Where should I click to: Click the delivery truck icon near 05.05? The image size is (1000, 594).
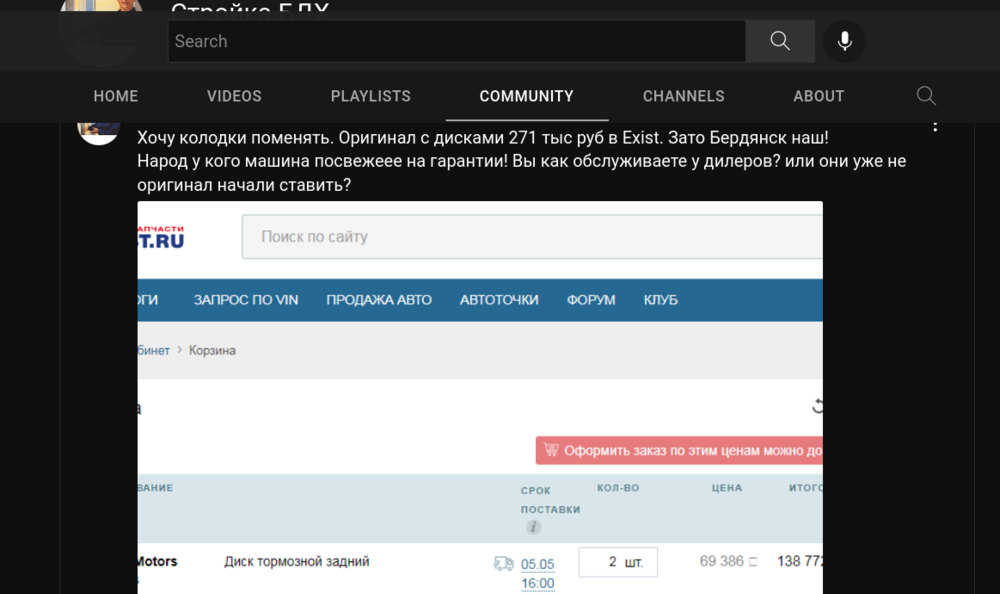coord(503,563)
